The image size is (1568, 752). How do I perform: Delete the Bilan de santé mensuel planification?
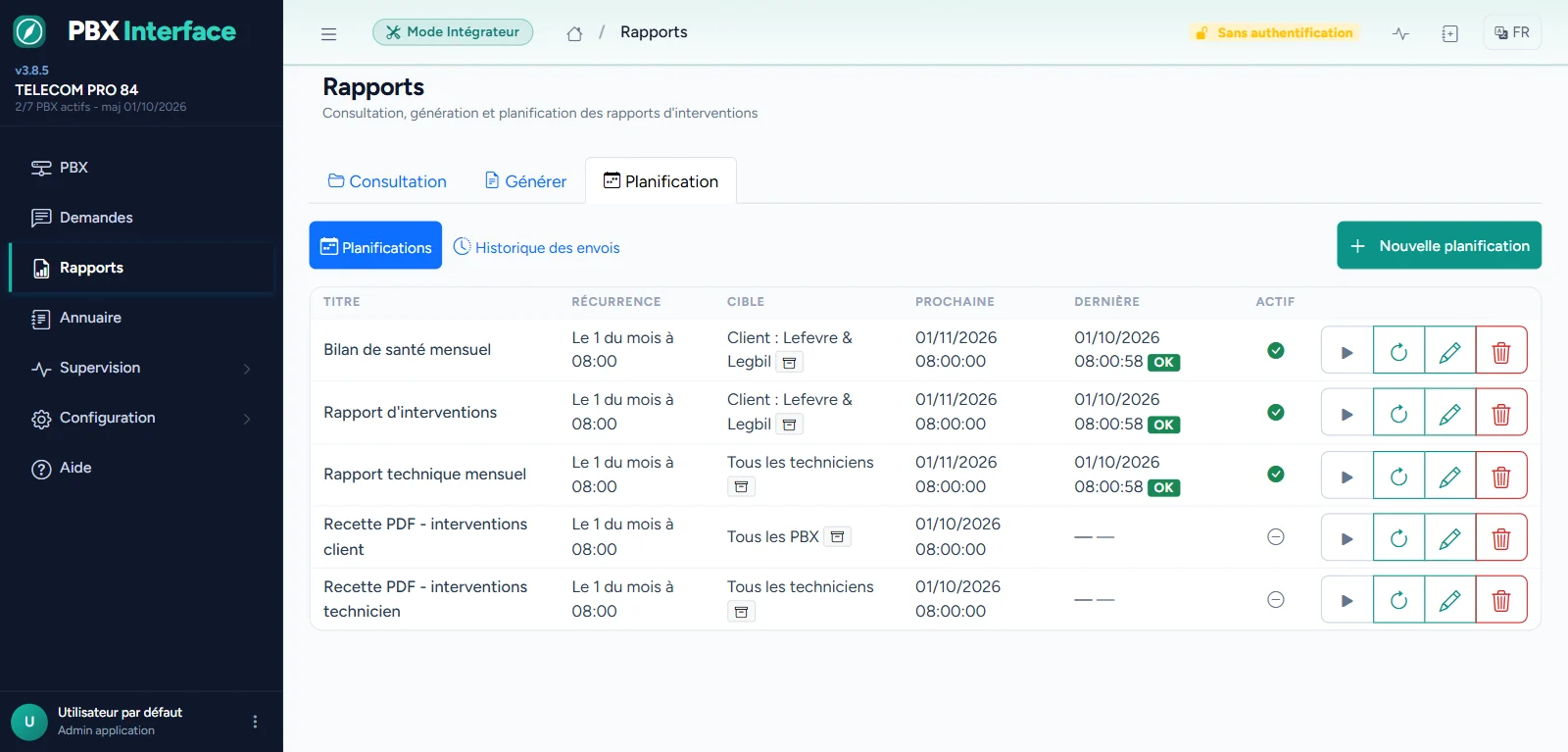click(1501, 351)
